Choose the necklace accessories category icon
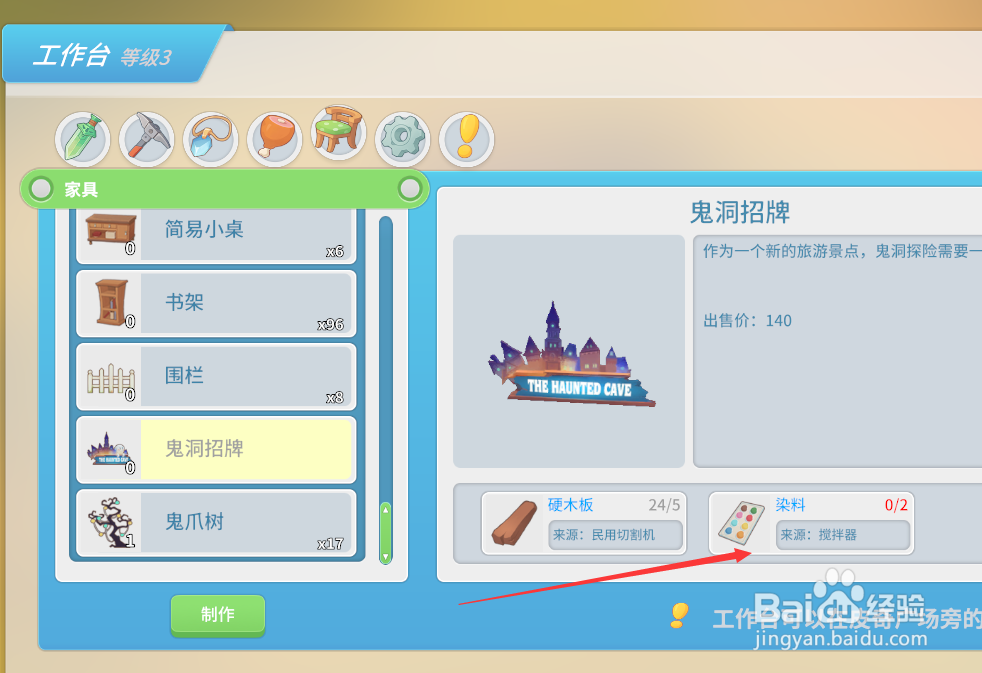Screen dimensions: 982x673 [210, 139]
